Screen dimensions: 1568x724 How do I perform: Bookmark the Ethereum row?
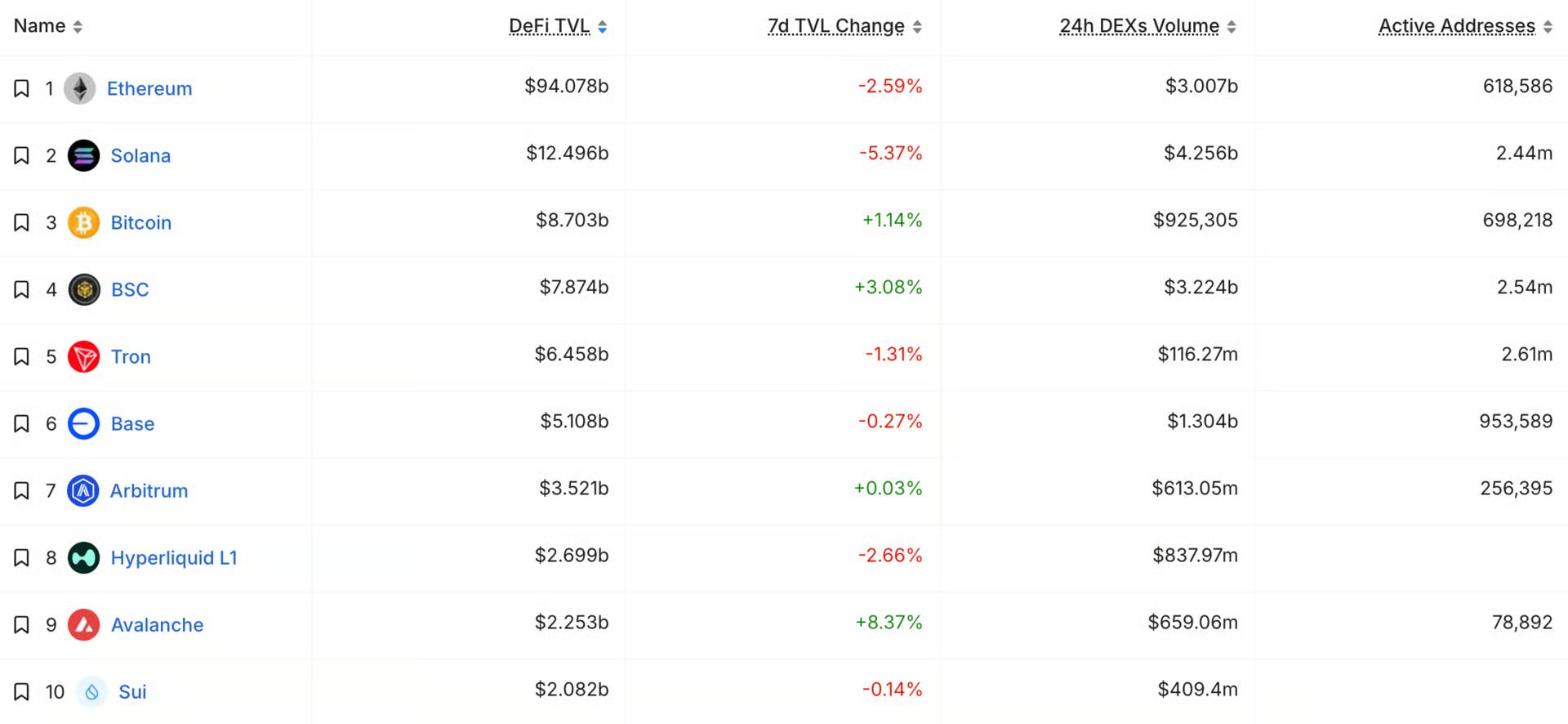(22, 88)
